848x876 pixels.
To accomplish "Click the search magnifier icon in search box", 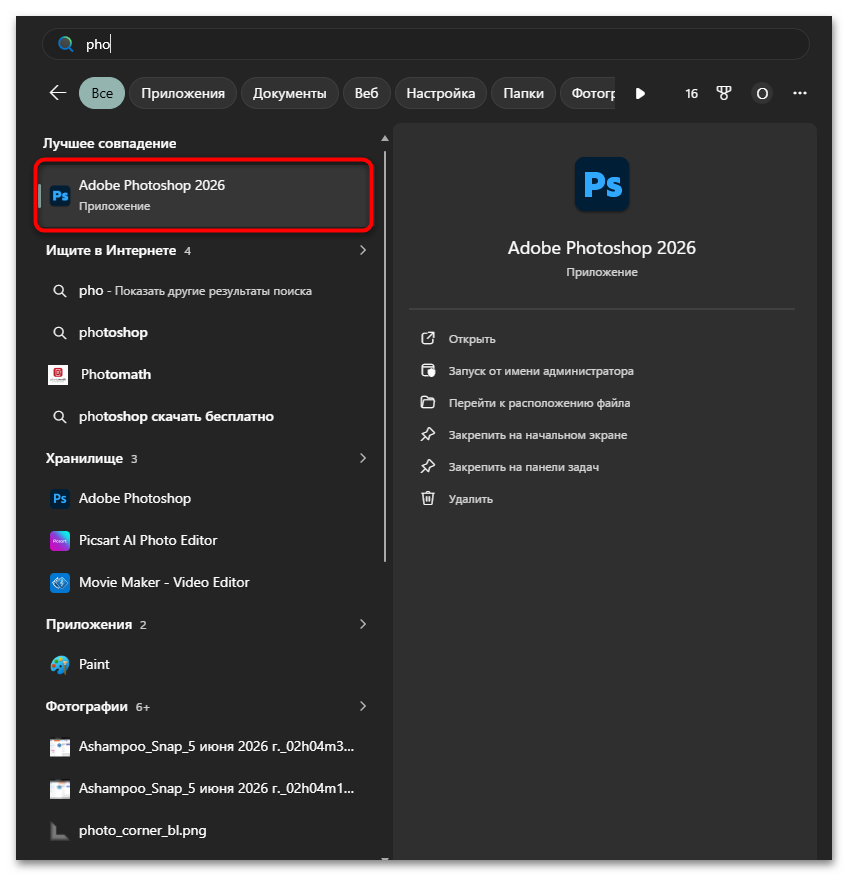I will pos(66,44).
